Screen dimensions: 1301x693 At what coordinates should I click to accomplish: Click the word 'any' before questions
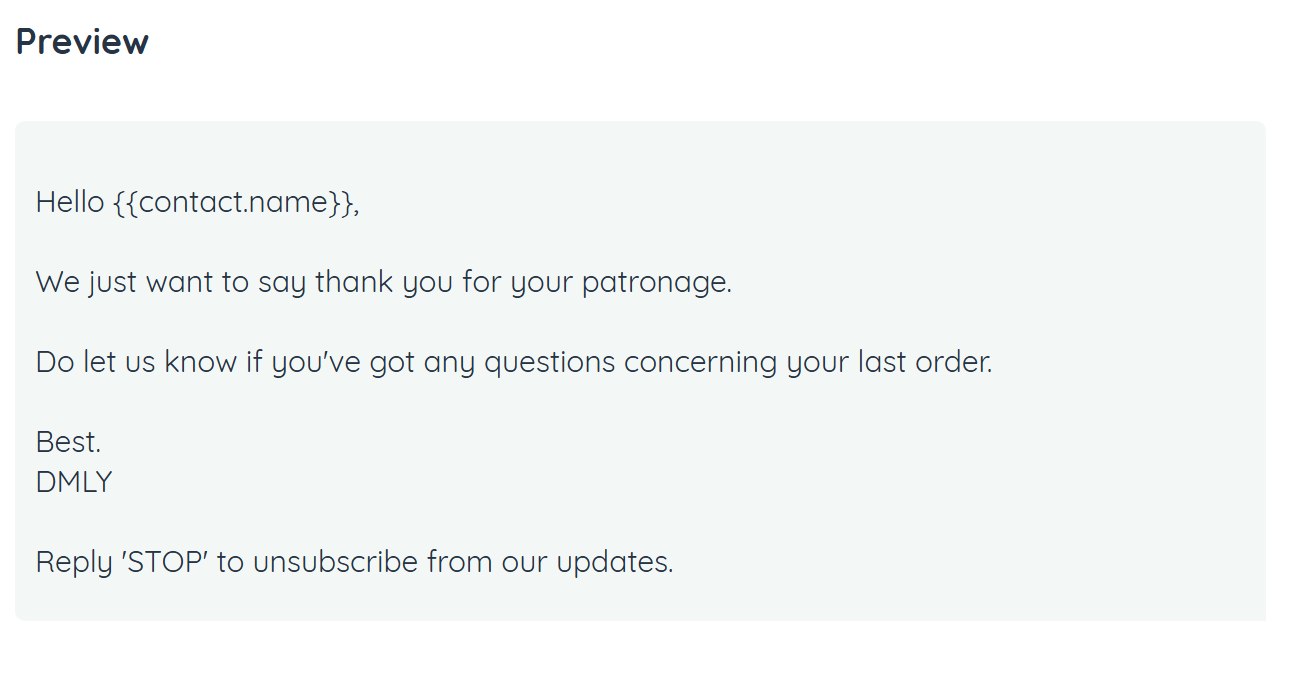pyautogui.click(x=449, y=362)
